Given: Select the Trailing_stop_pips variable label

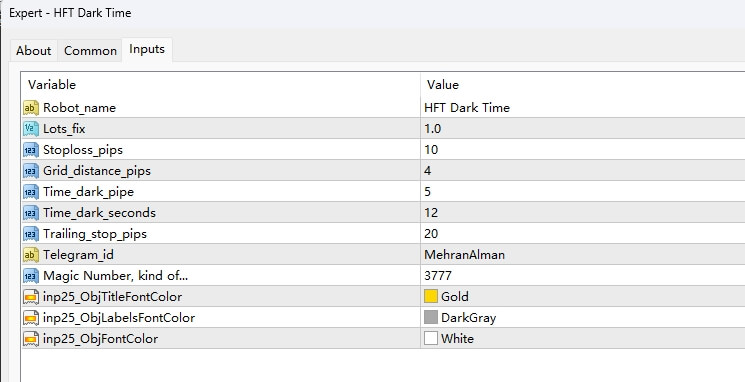Looking at the screenshot, I should [95, 234].
